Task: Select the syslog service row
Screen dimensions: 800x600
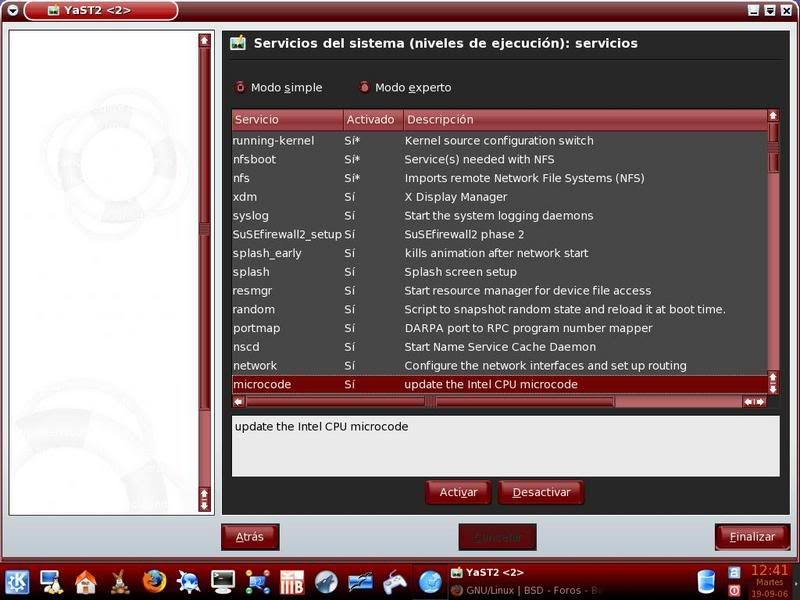Action: (x=500, y=216)
